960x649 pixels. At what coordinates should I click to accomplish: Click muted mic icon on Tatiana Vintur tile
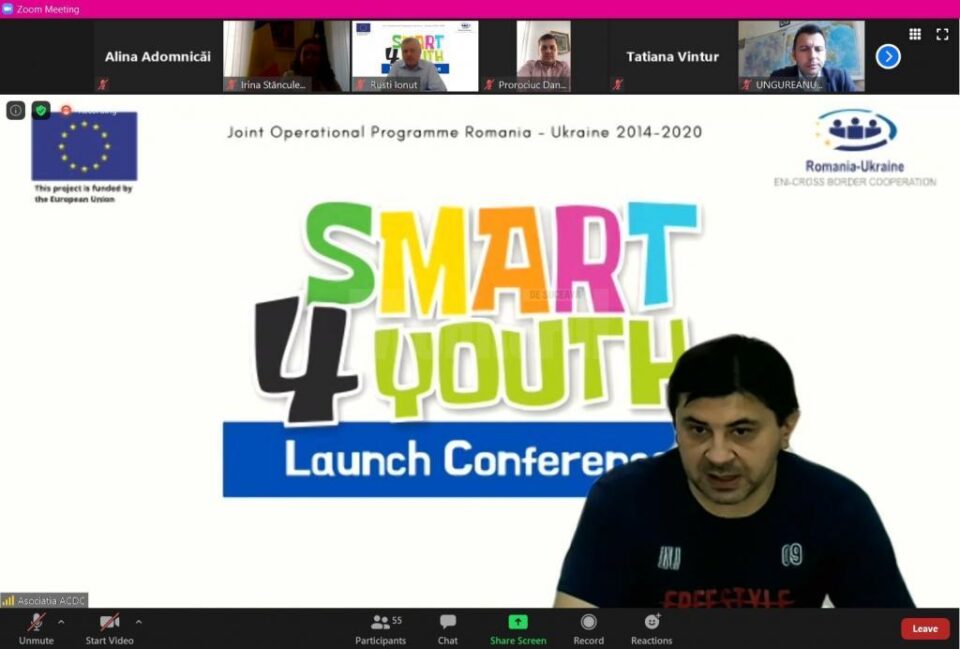pyautogui.click(x=618, y=84)
